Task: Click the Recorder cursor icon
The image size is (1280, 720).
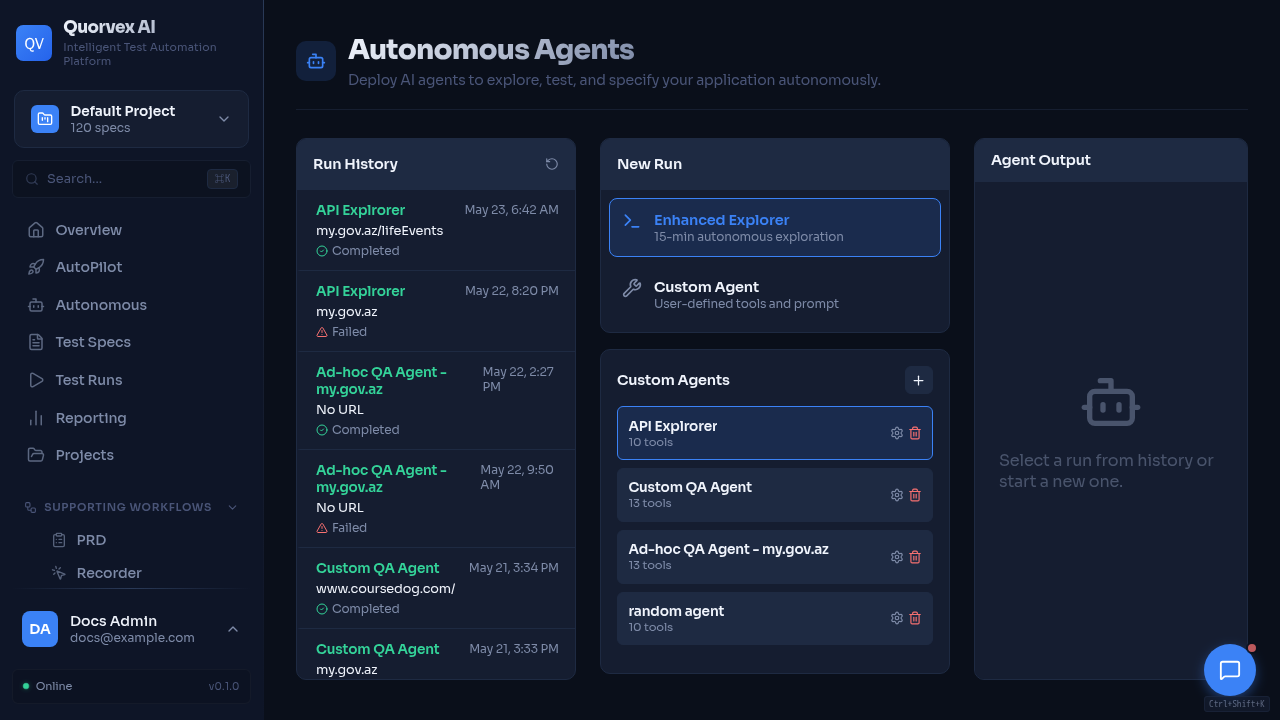Action: (59, 573)
